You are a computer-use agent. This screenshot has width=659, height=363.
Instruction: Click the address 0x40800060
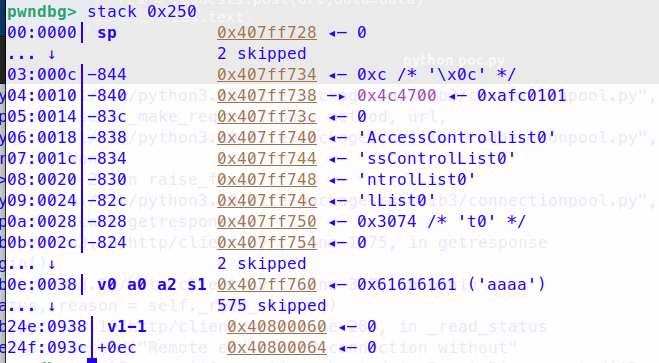click(277, 327)
